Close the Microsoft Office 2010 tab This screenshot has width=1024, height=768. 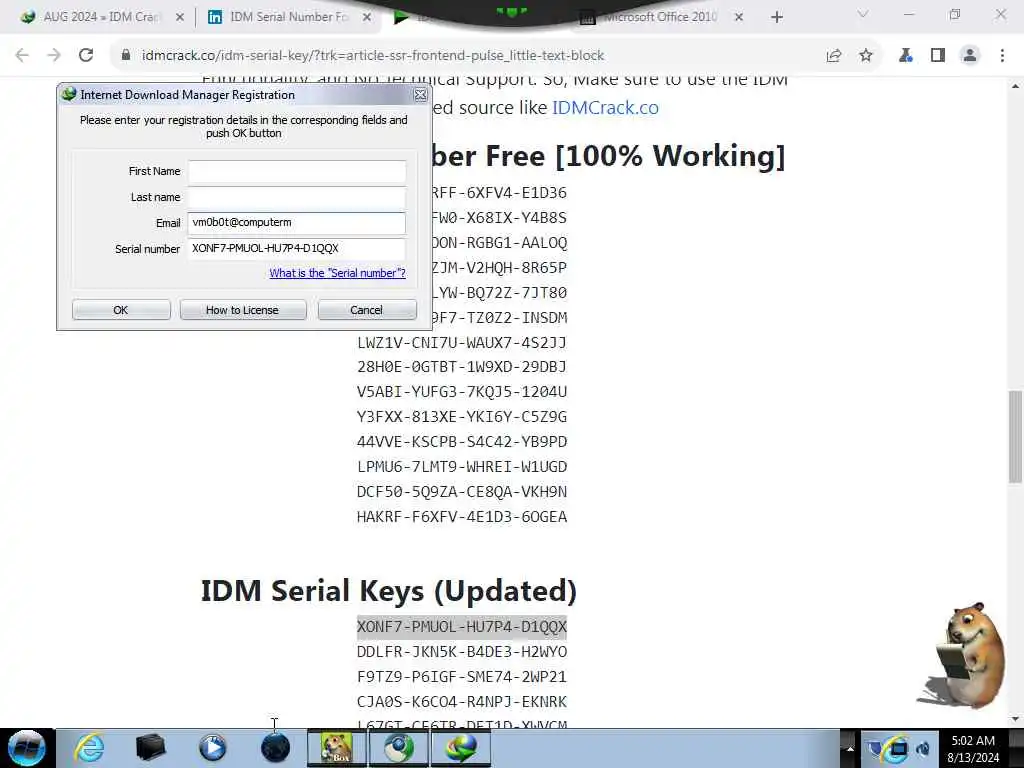pyautogui.click(x=739, y=17)
